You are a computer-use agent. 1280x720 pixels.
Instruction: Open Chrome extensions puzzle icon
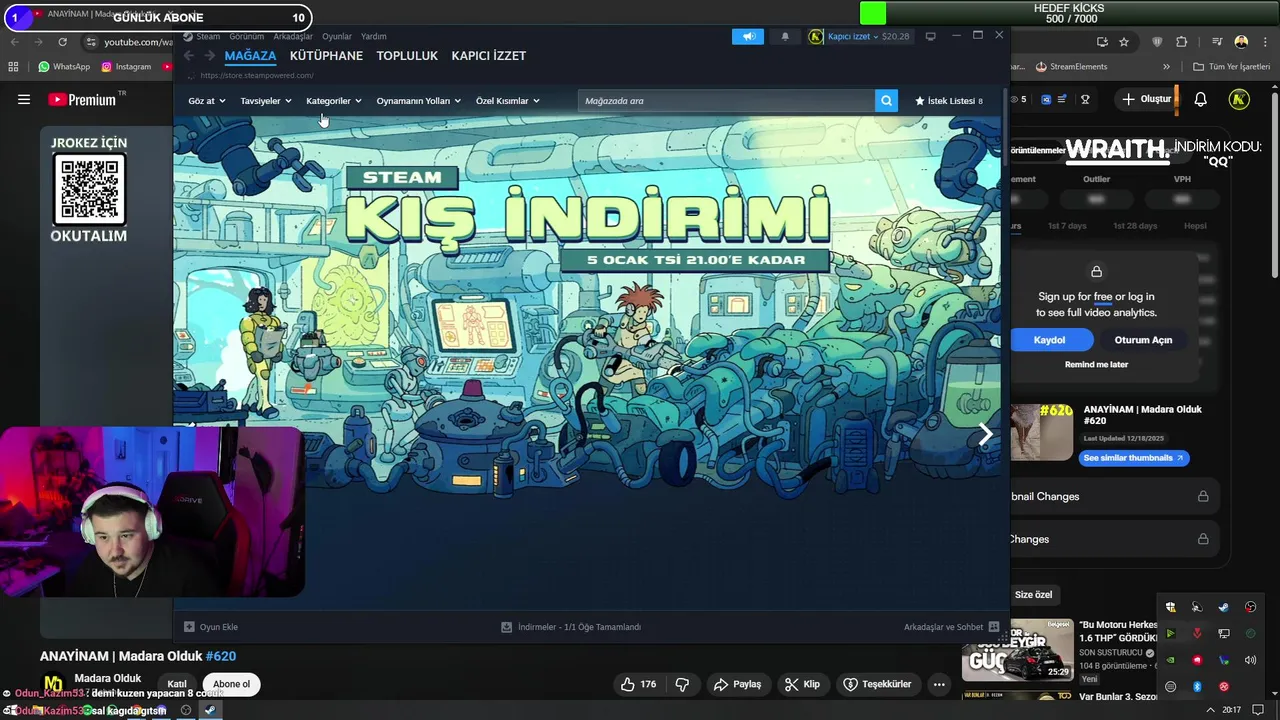(1182, 42)
